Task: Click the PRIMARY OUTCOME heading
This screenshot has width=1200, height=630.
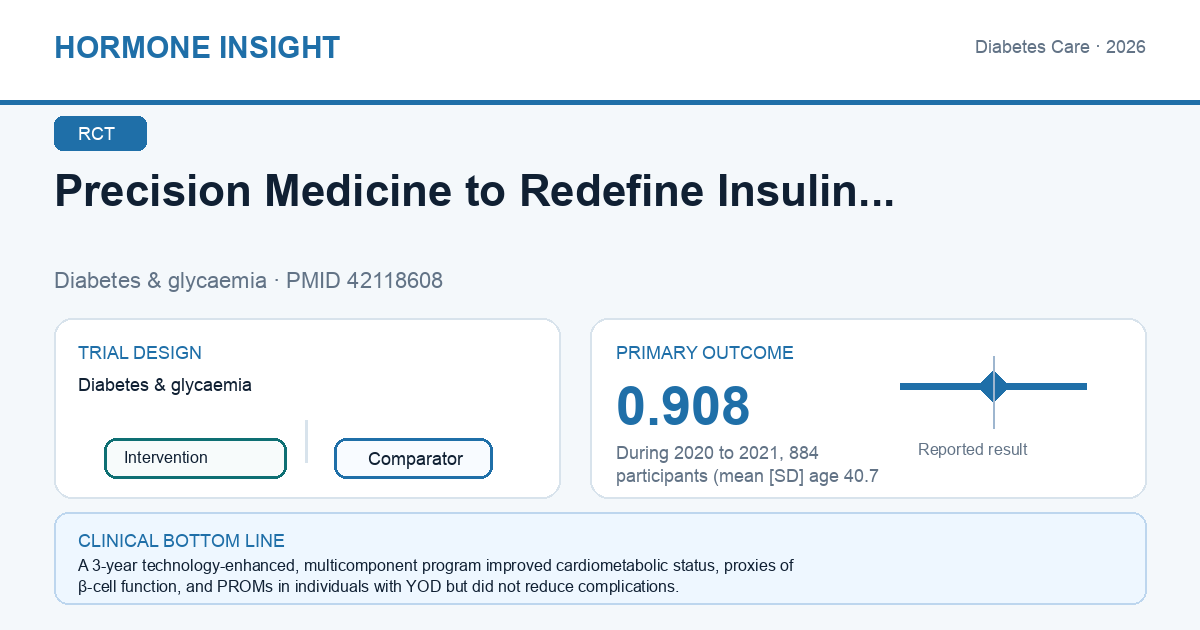Action: point(705,353)
